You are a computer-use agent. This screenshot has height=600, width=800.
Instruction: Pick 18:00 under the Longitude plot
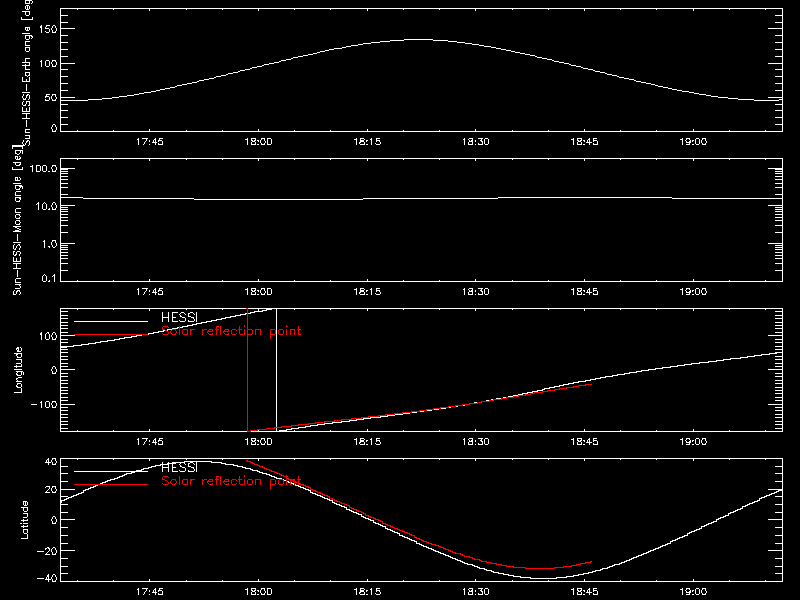pos(258,442)
